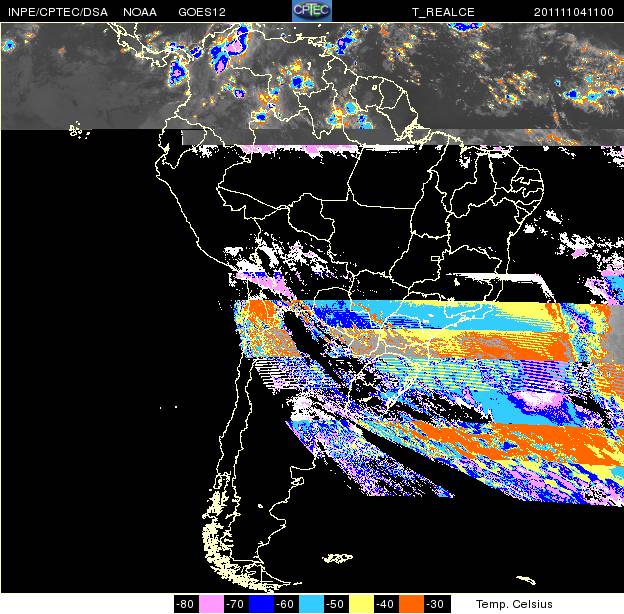
Task: Select the light blue legend swatch
Action: tap(311, 604)
